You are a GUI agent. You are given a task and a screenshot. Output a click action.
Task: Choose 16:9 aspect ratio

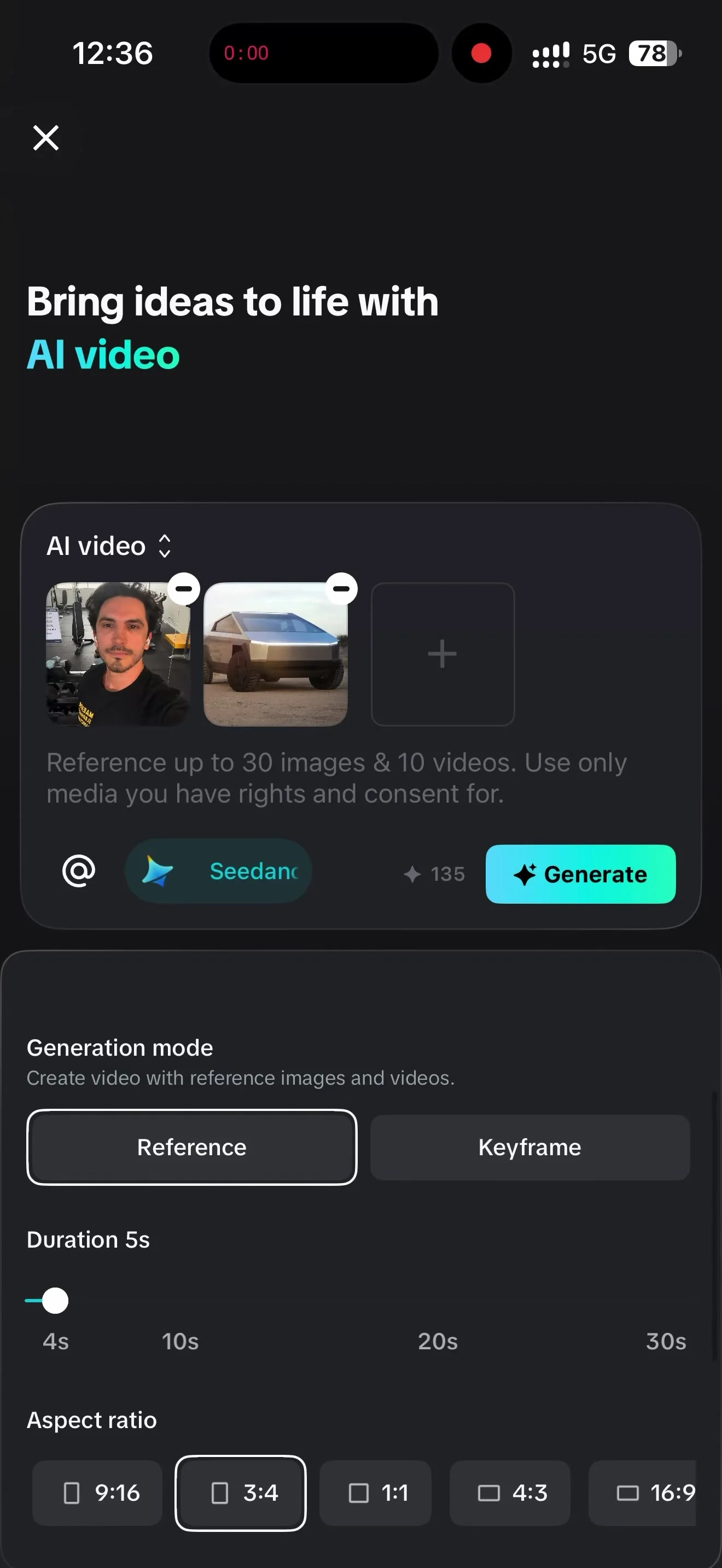(642, 1493)
